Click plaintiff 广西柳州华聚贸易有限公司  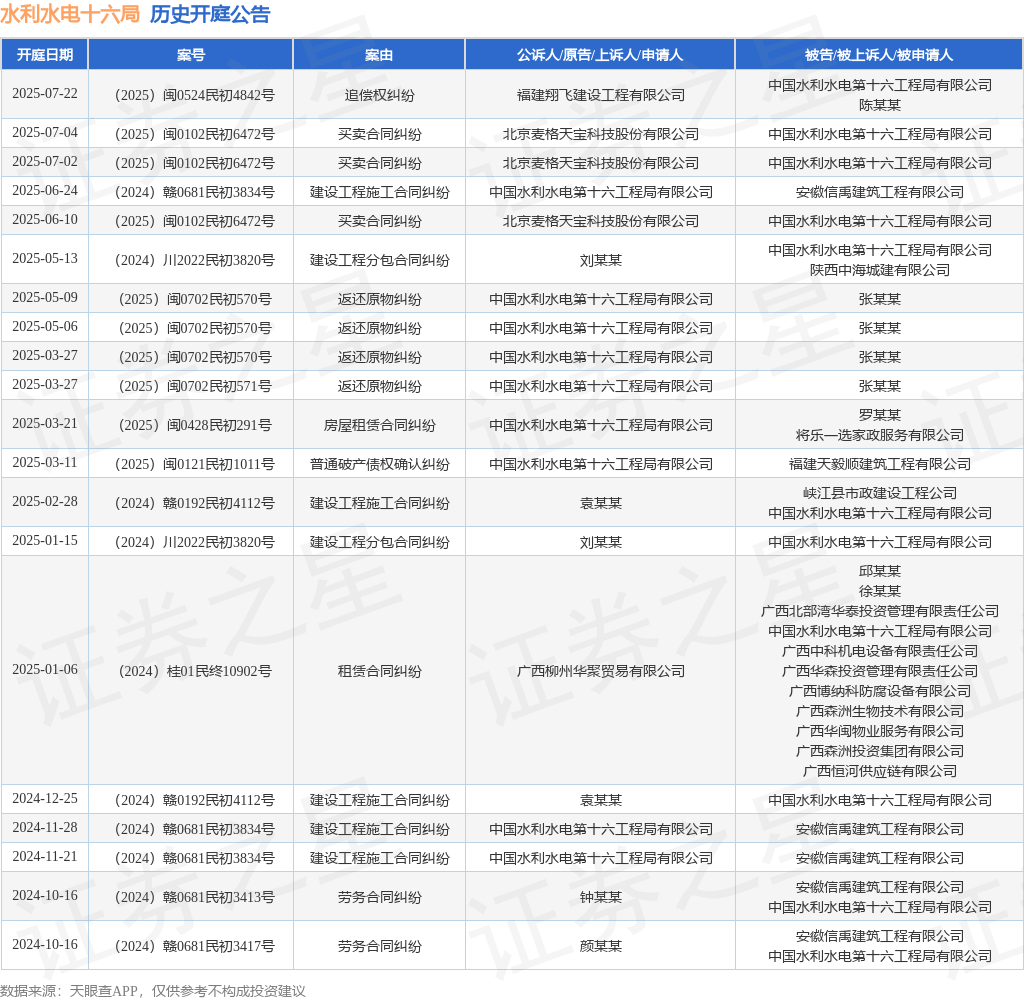601,671
